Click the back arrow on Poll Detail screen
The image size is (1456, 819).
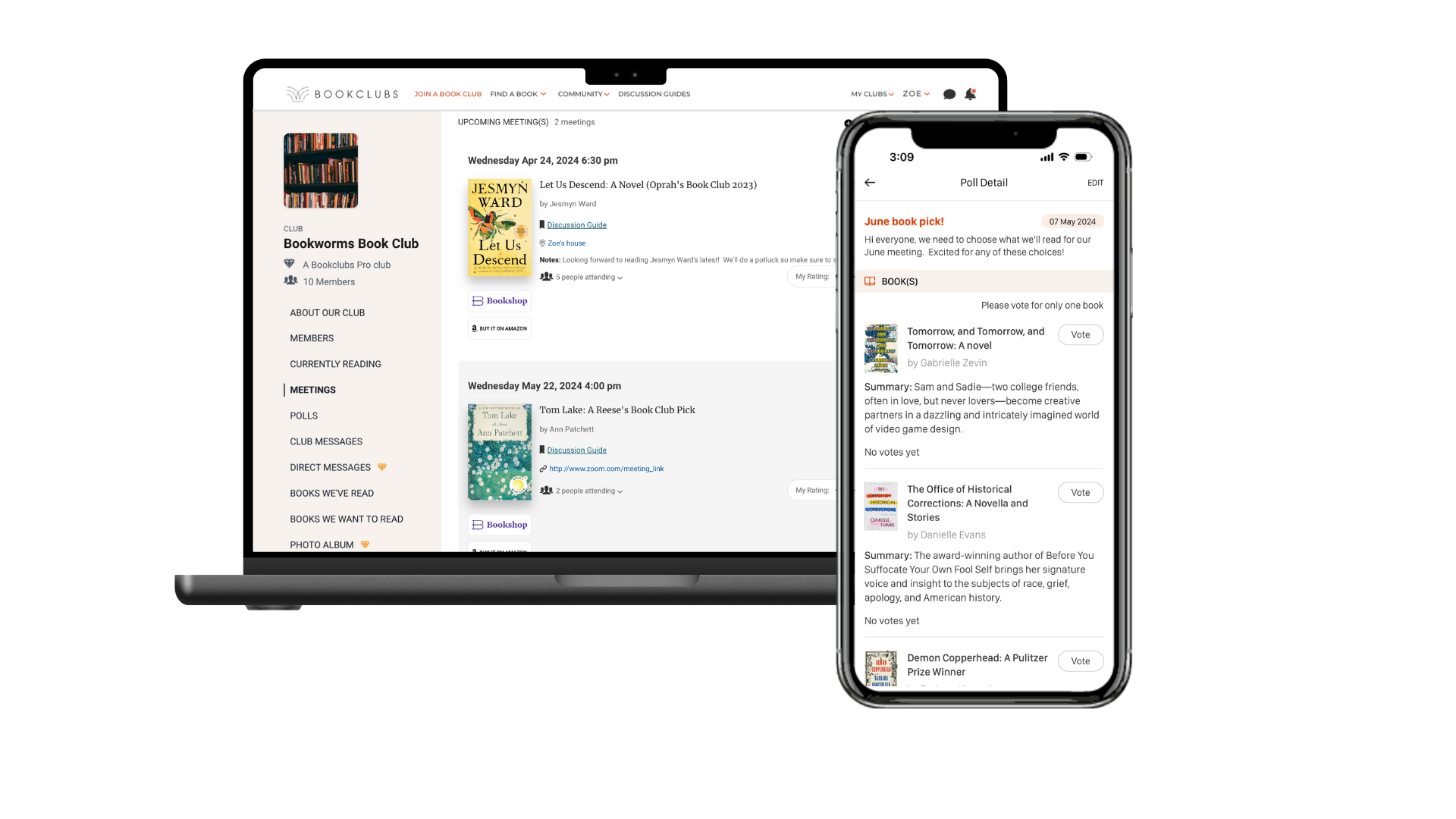tap(870, 182)
